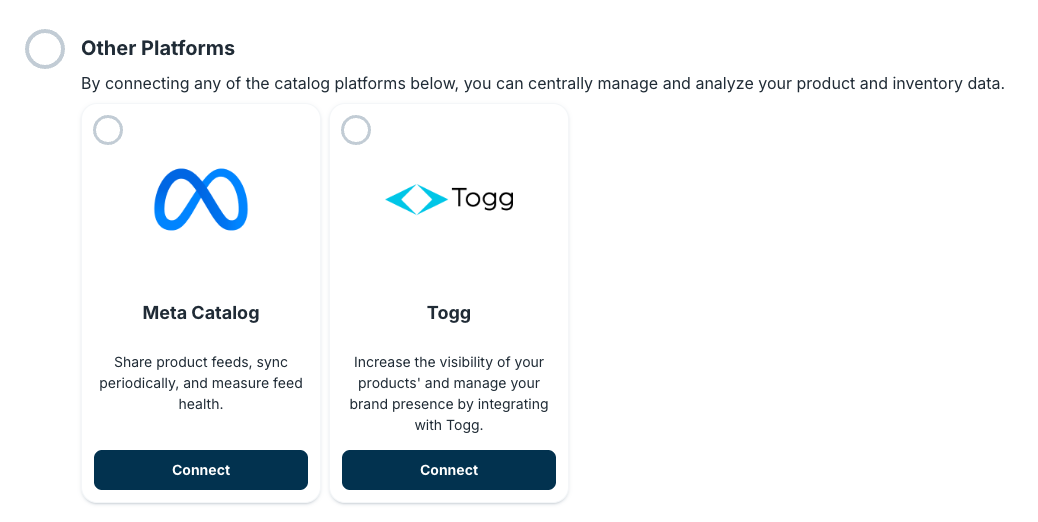Click "brand presence by integrating" text line
This screenshot has height=522, width=1038.
(449, 404)
